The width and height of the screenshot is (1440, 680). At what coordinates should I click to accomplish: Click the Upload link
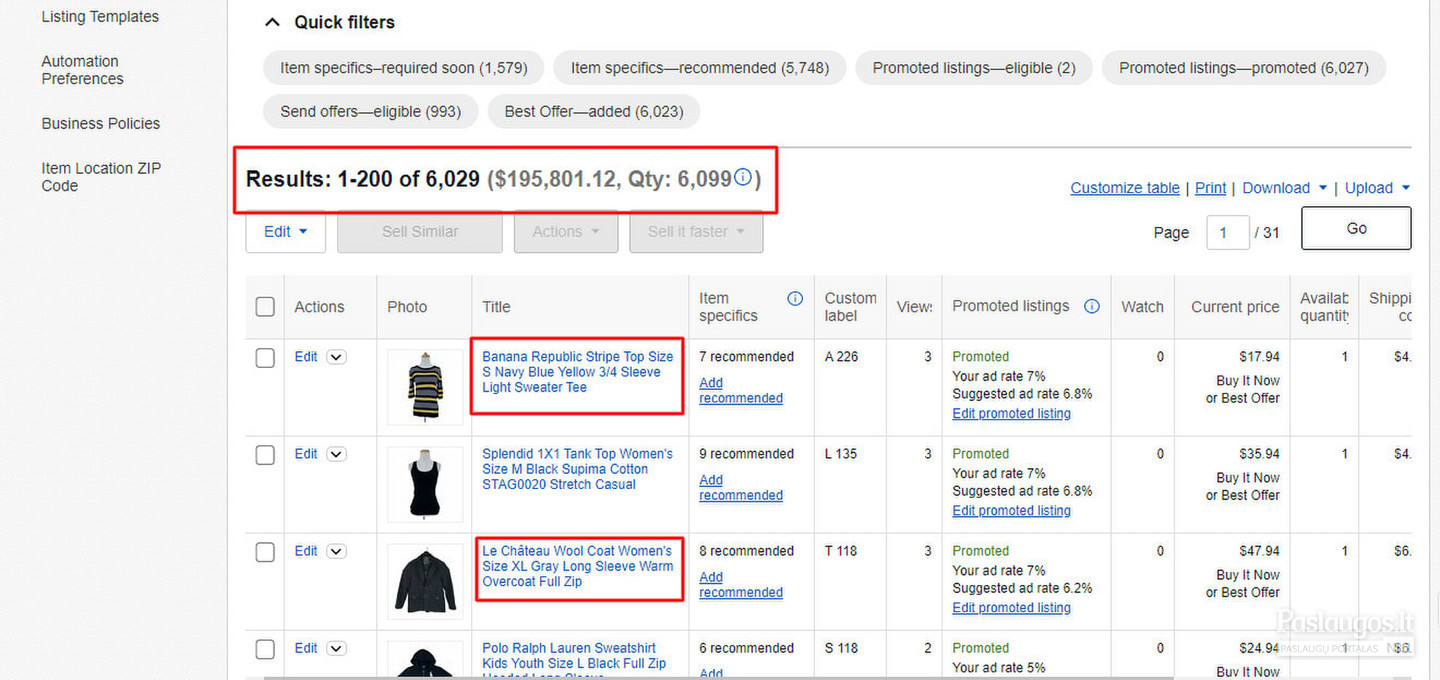1369,188
